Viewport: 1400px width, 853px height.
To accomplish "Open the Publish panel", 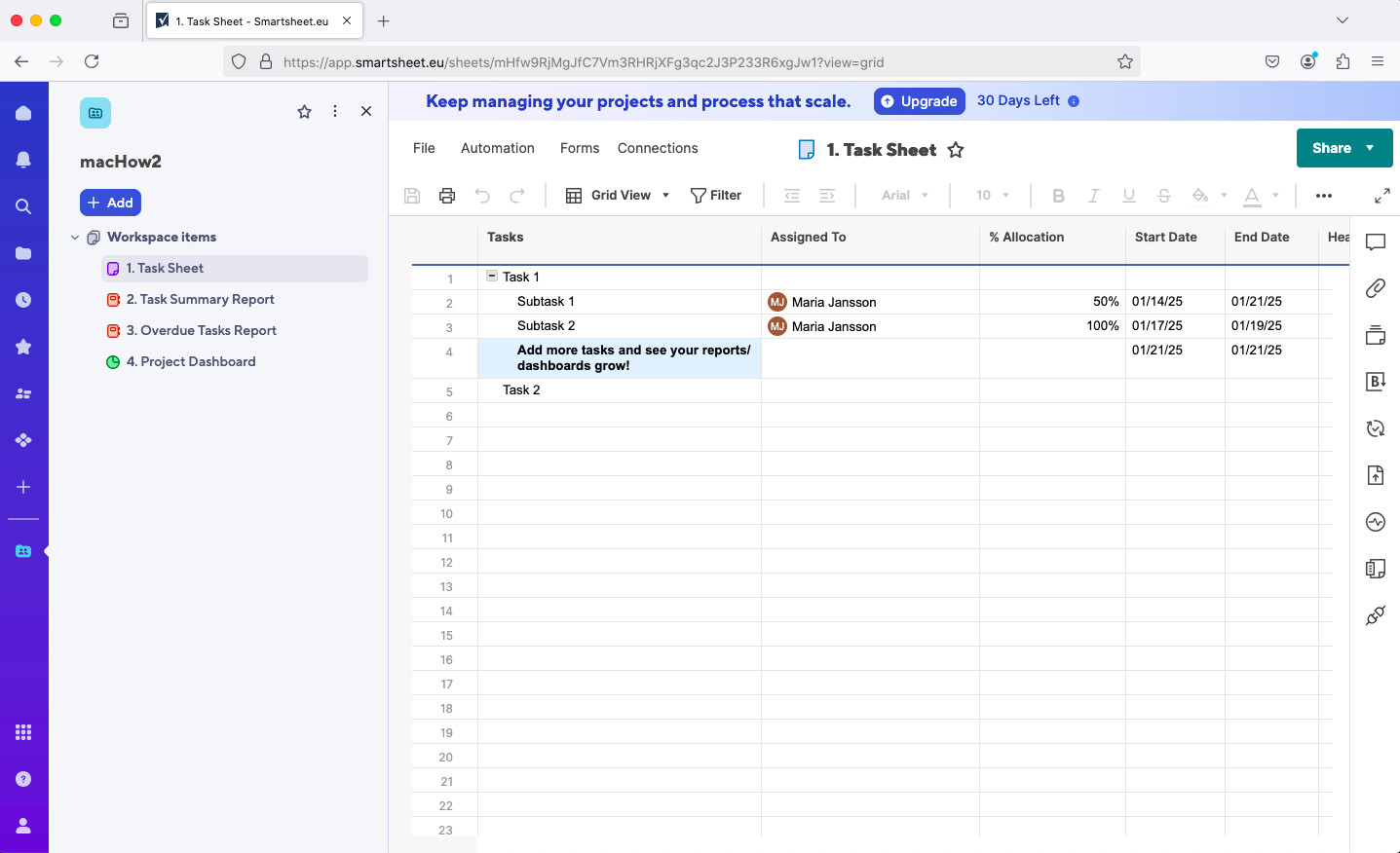I will (x=1375, y=475).
